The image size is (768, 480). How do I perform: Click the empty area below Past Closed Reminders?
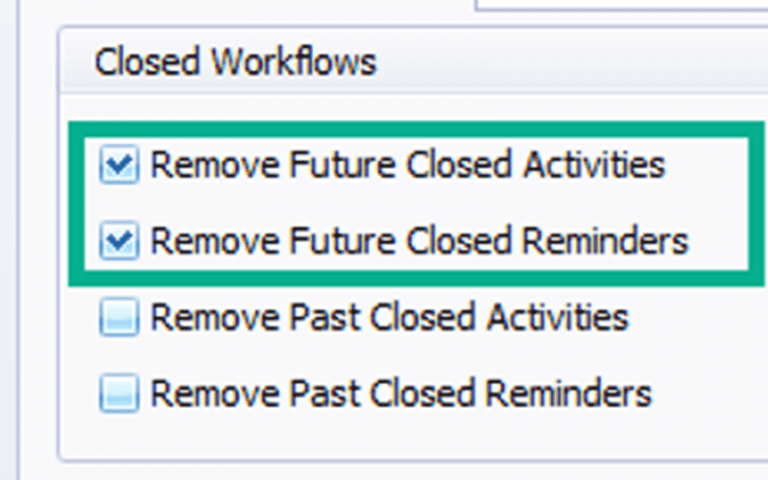click(x=413, y=437)
